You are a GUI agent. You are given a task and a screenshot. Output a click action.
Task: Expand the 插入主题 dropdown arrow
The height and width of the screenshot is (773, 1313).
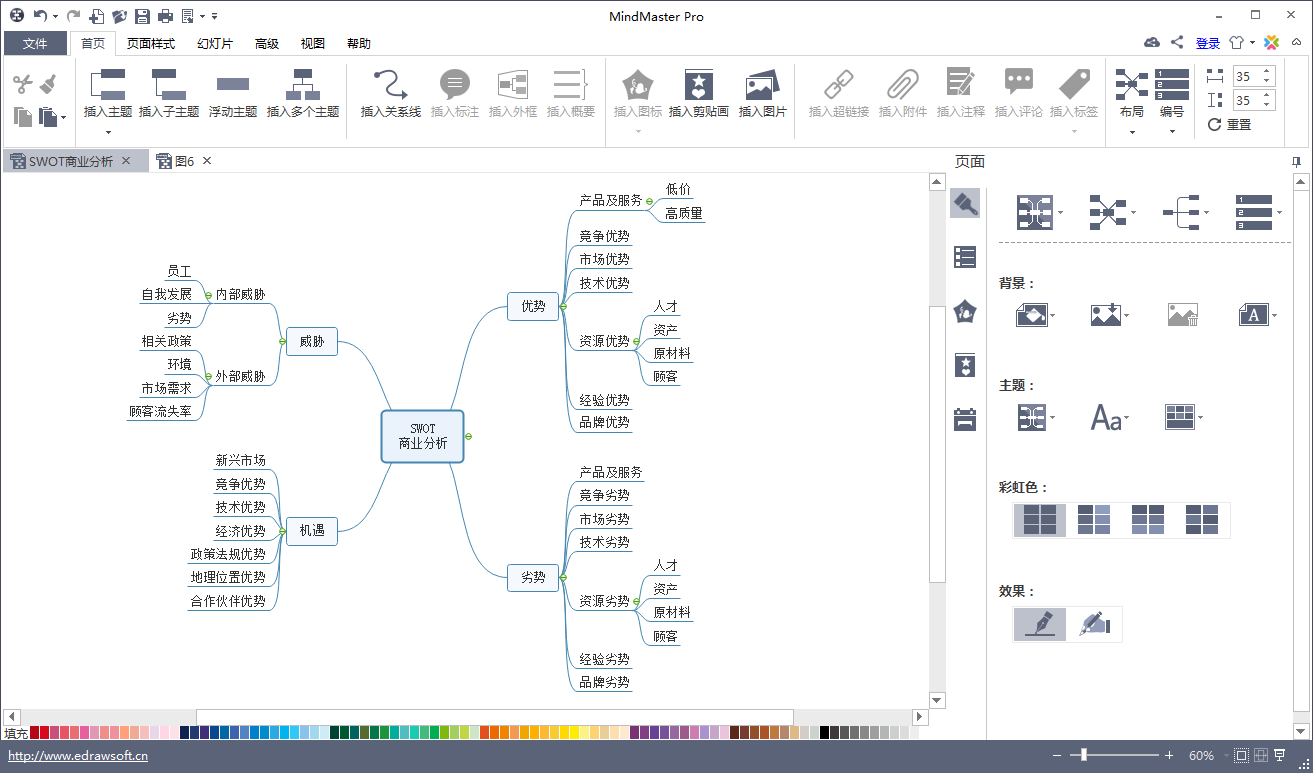pyautogui.click(x=108, y=132)
